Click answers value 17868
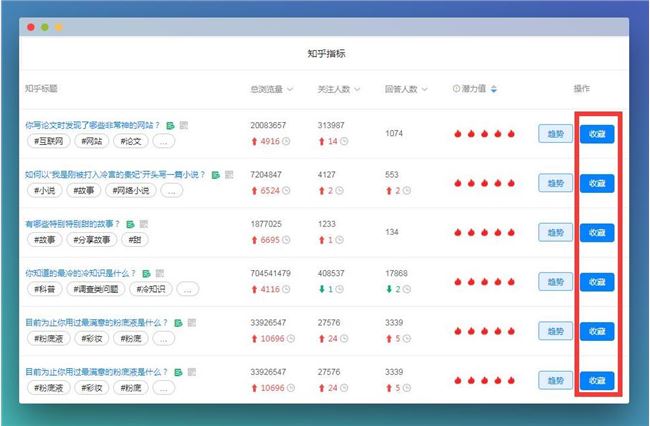This screenshot has height=426, width=650. 396,274
